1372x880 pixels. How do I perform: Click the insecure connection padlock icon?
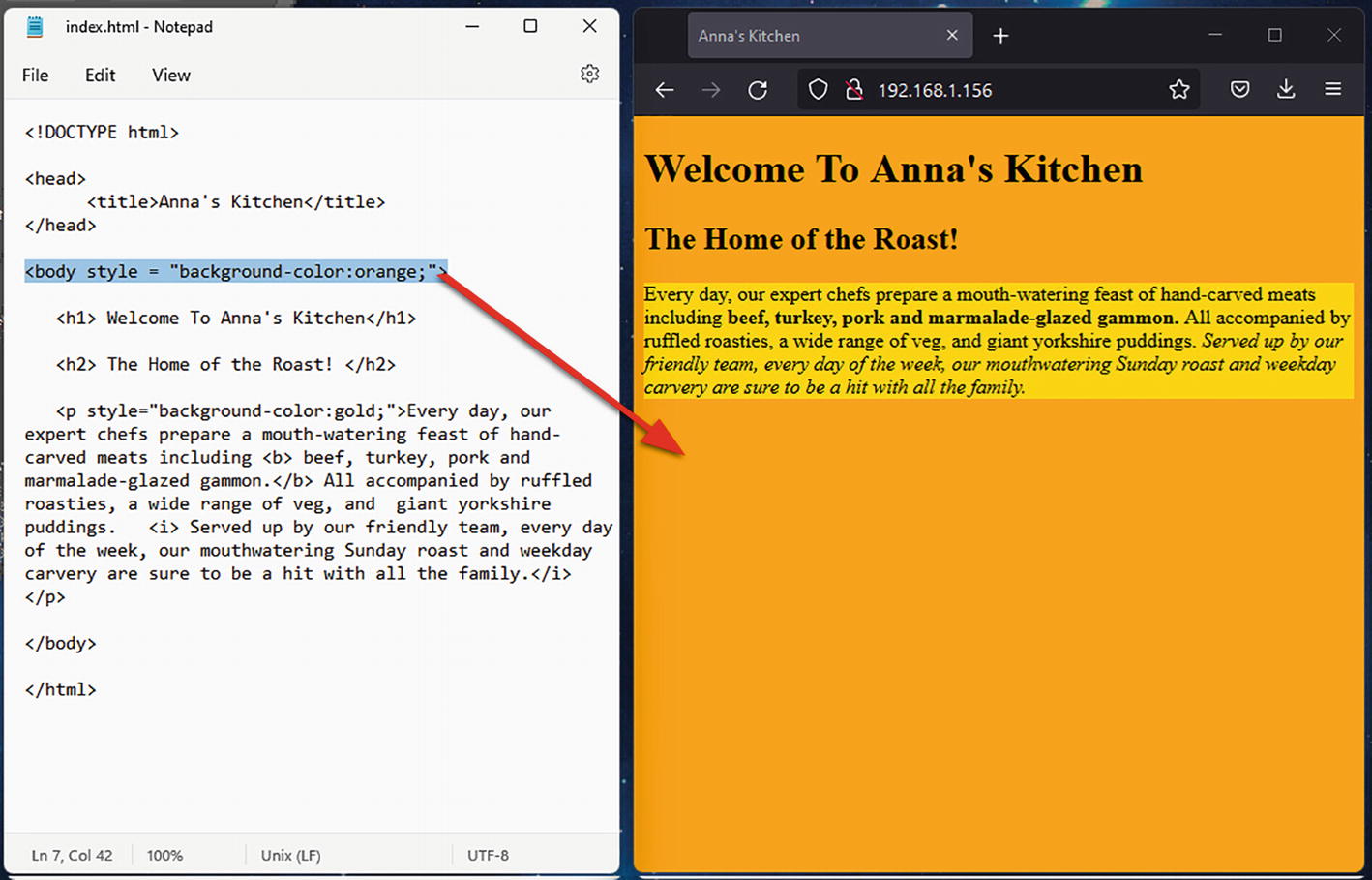click(853, 90)
